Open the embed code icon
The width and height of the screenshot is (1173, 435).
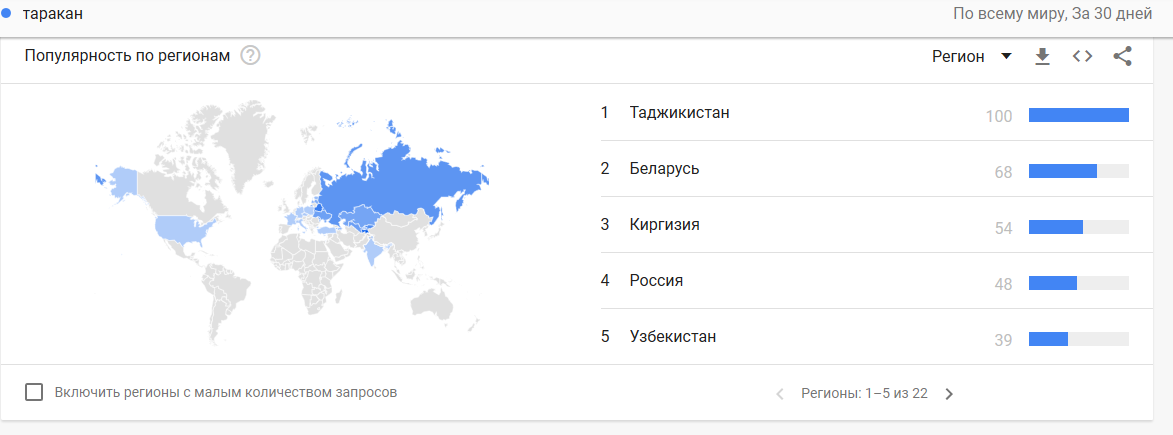(x=1082, y=56)
